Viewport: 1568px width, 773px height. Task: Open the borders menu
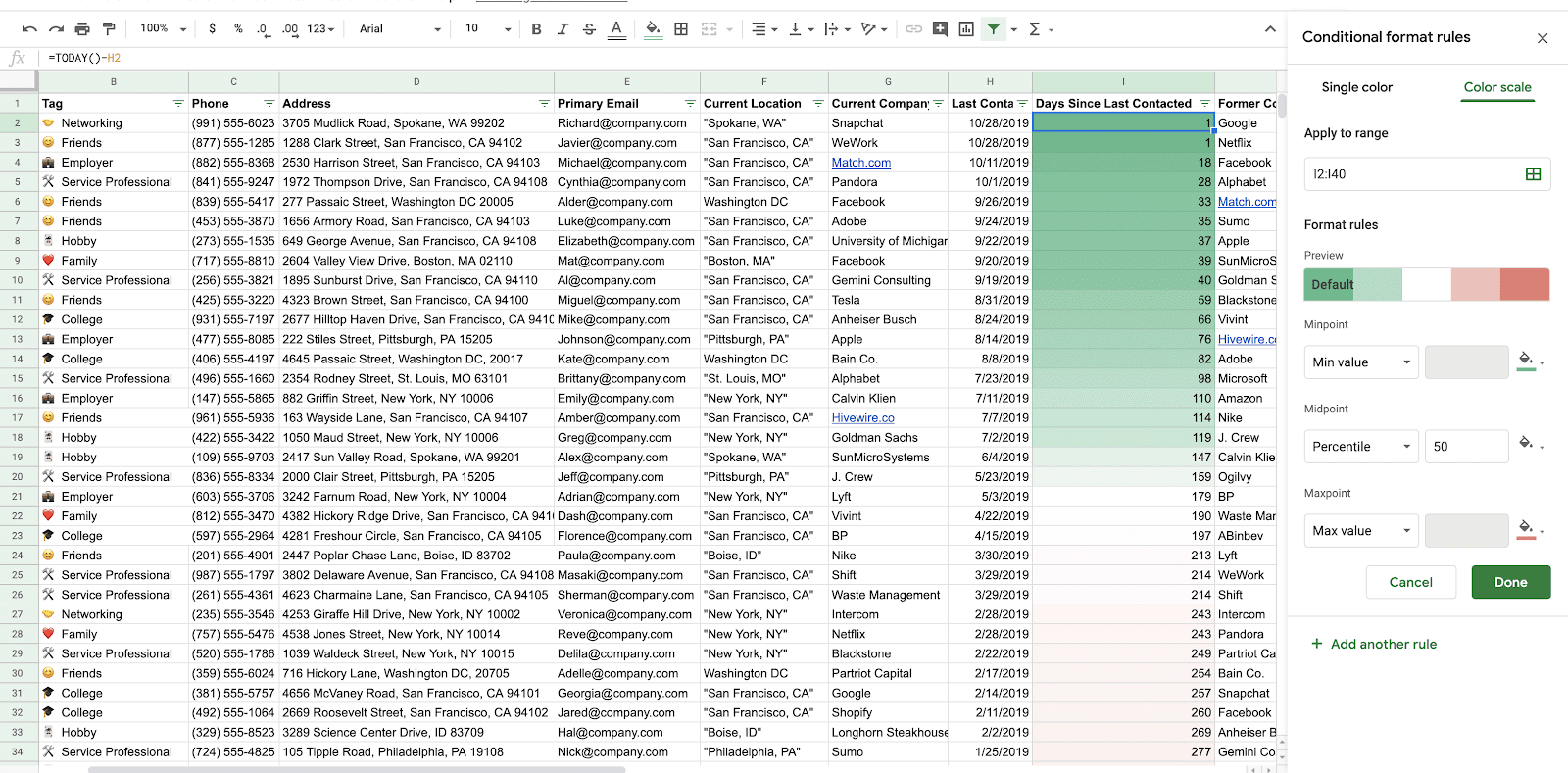681,29
